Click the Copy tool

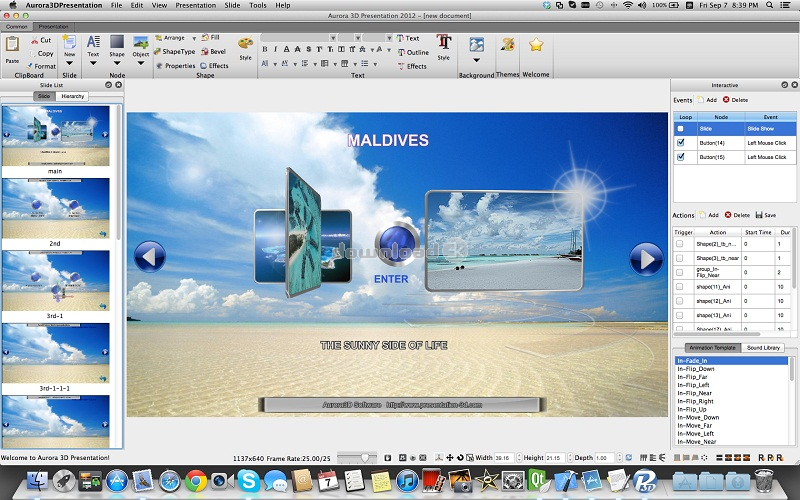pos(41,53)
